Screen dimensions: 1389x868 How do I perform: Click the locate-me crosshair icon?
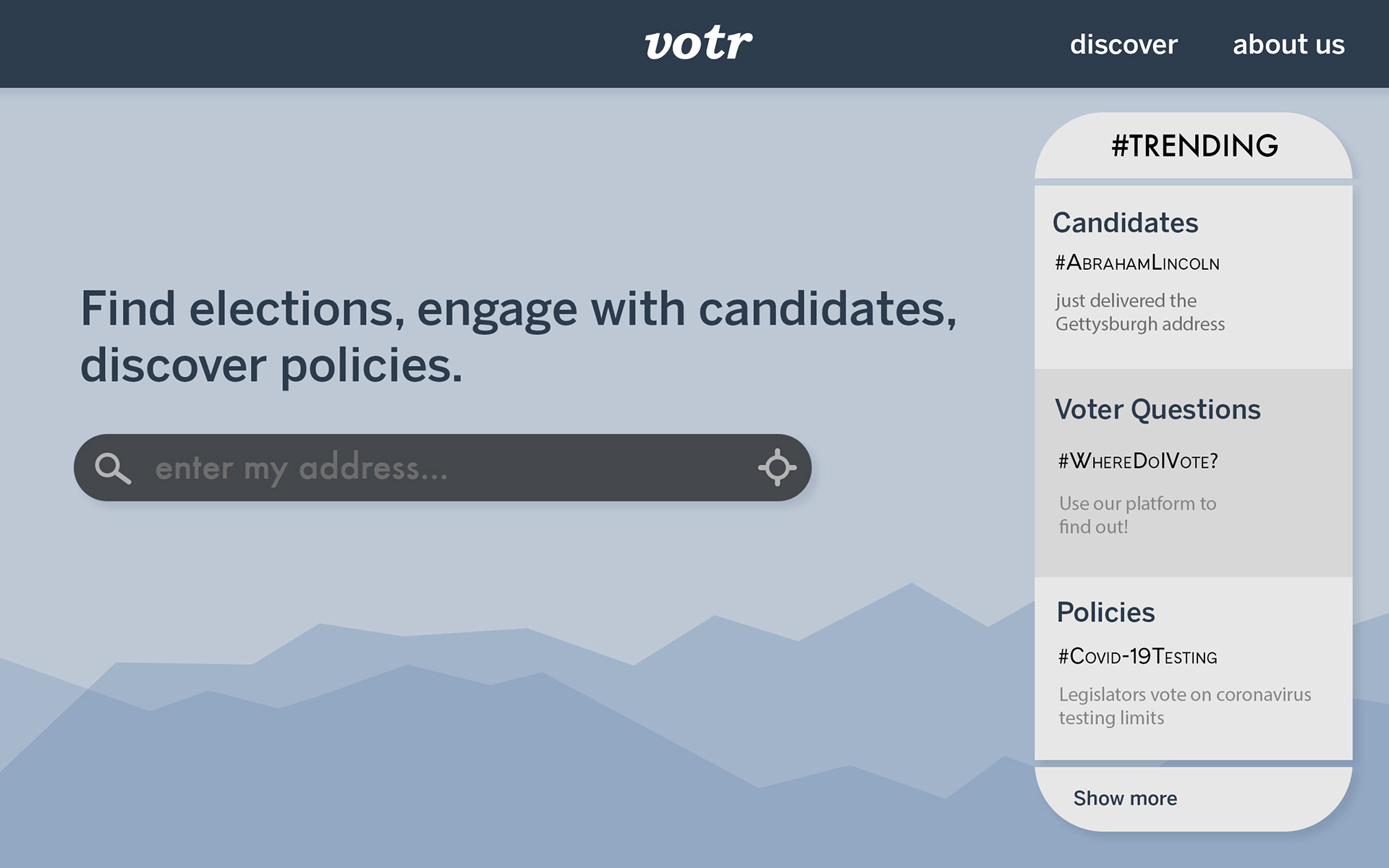point(777,467)
